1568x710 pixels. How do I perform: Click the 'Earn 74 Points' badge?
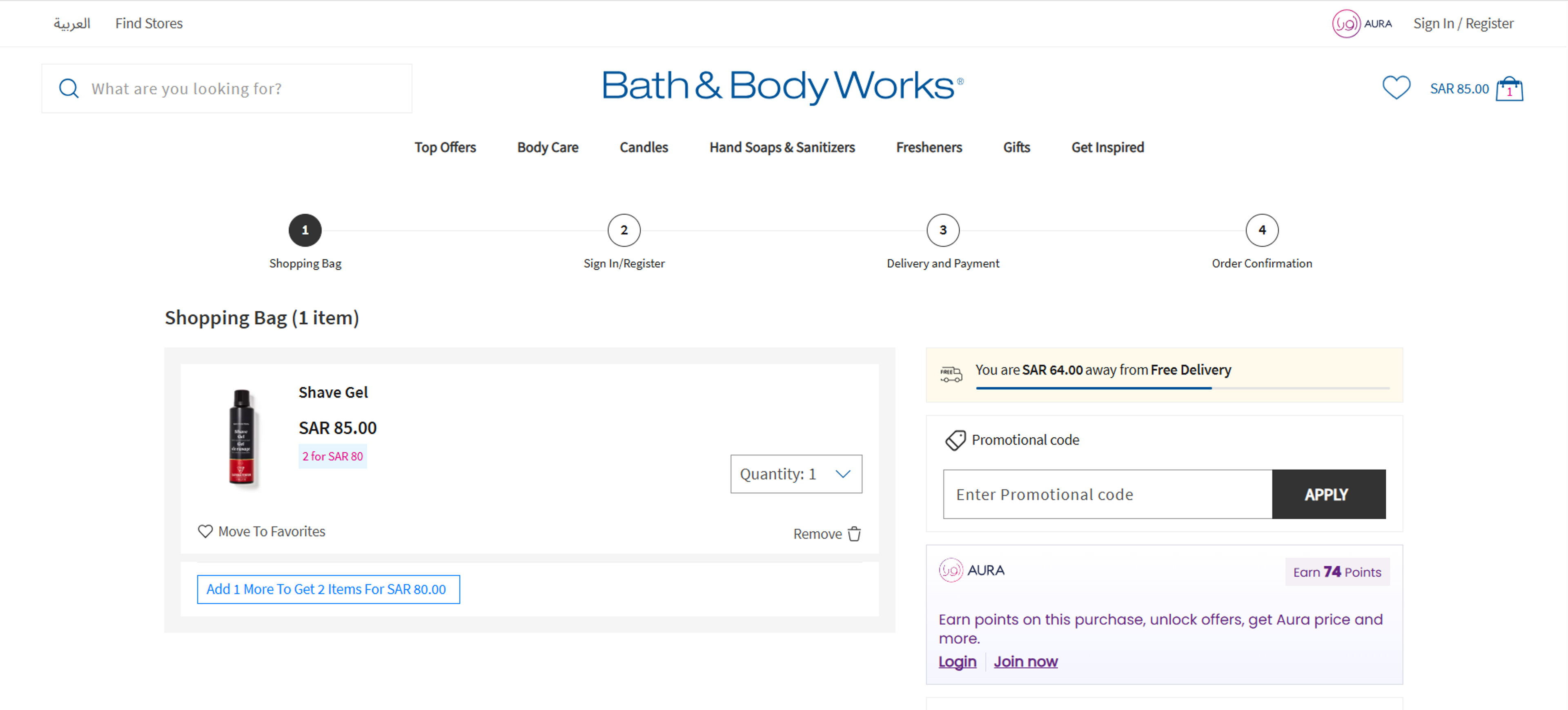coord(1337,572)
